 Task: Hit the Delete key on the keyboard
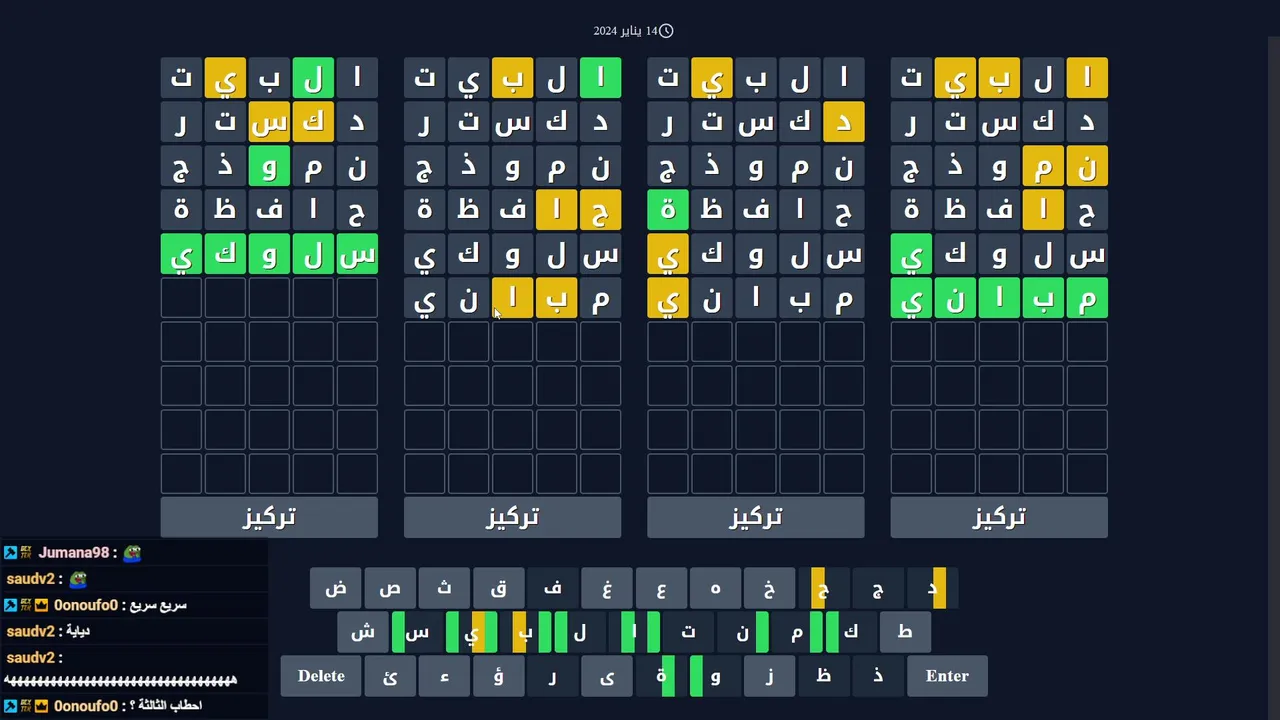point(321,676)
